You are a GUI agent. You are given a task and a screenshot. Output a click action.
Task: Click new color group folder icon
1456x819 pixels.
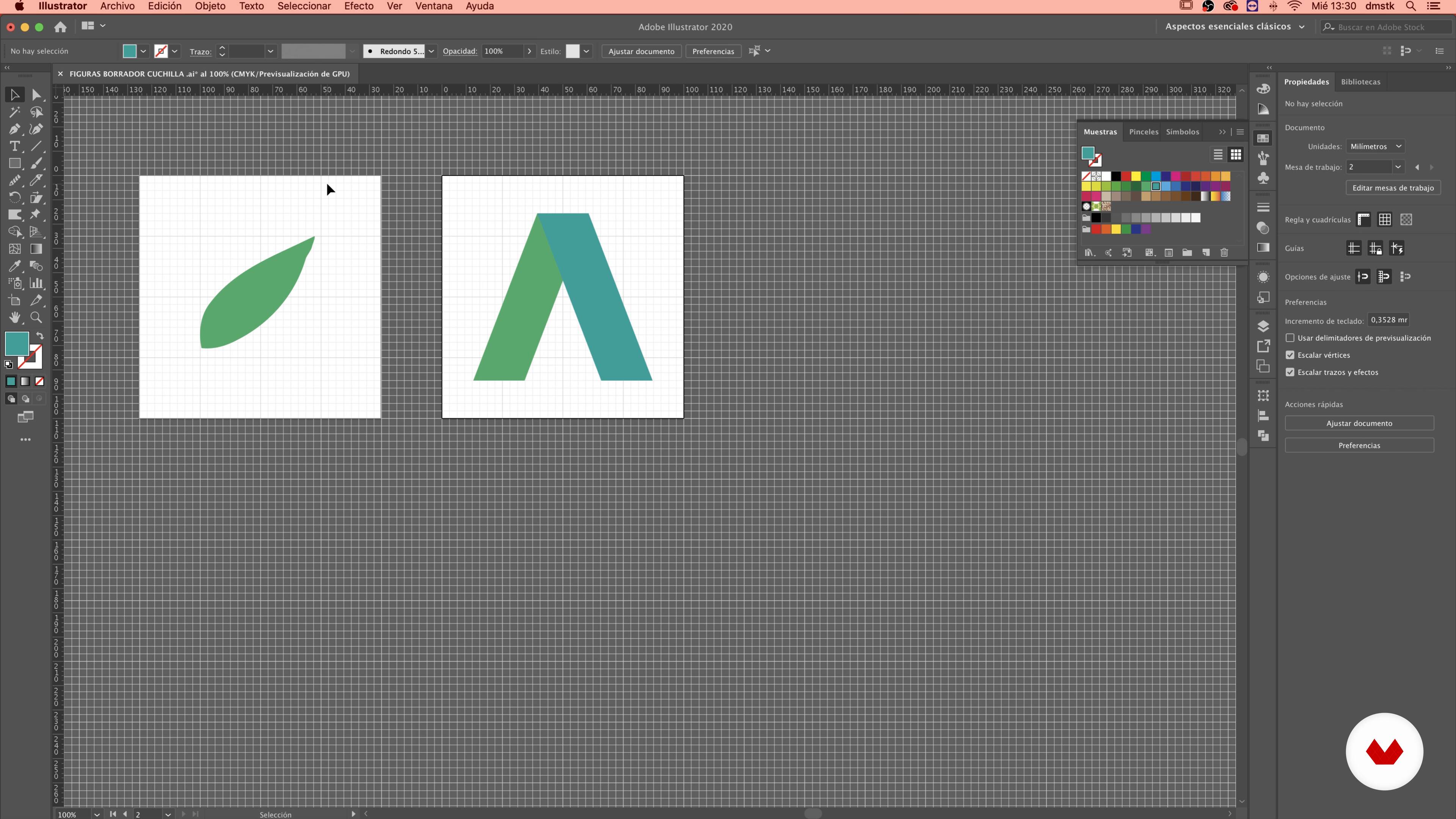(1187, 252)
